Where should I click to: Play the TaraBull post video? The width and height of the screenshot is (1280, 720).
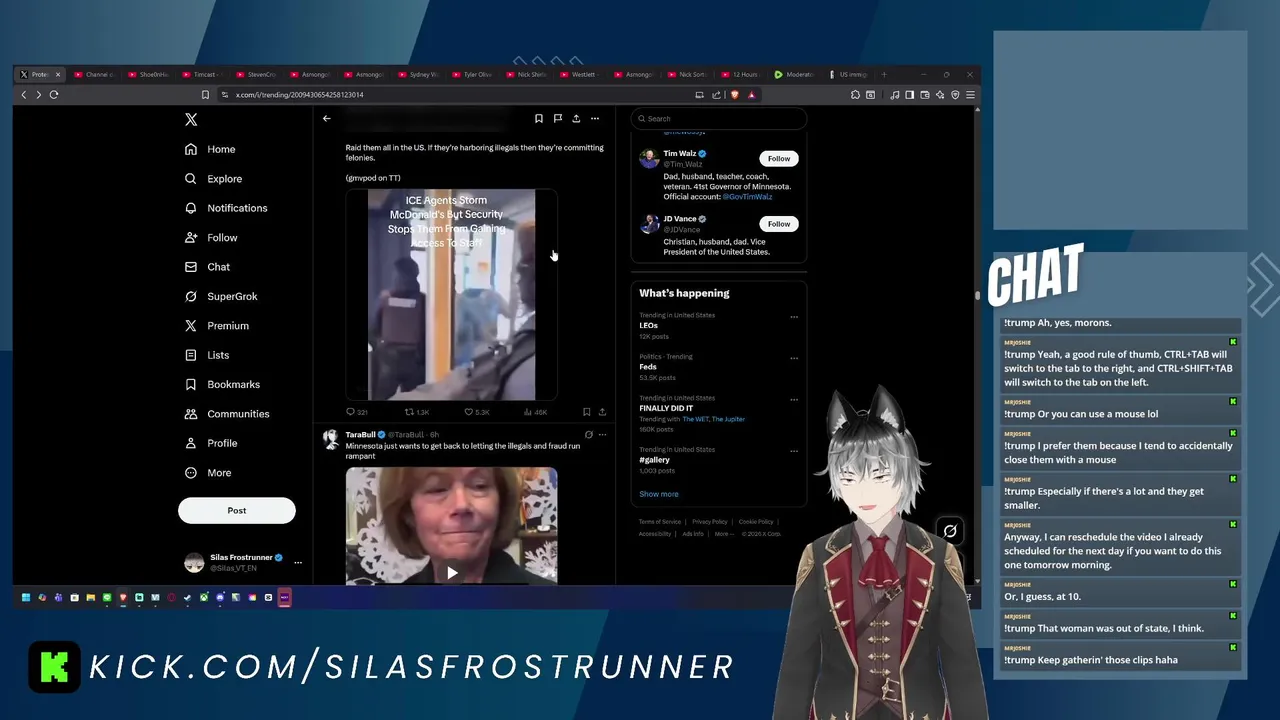coord(452,572)
